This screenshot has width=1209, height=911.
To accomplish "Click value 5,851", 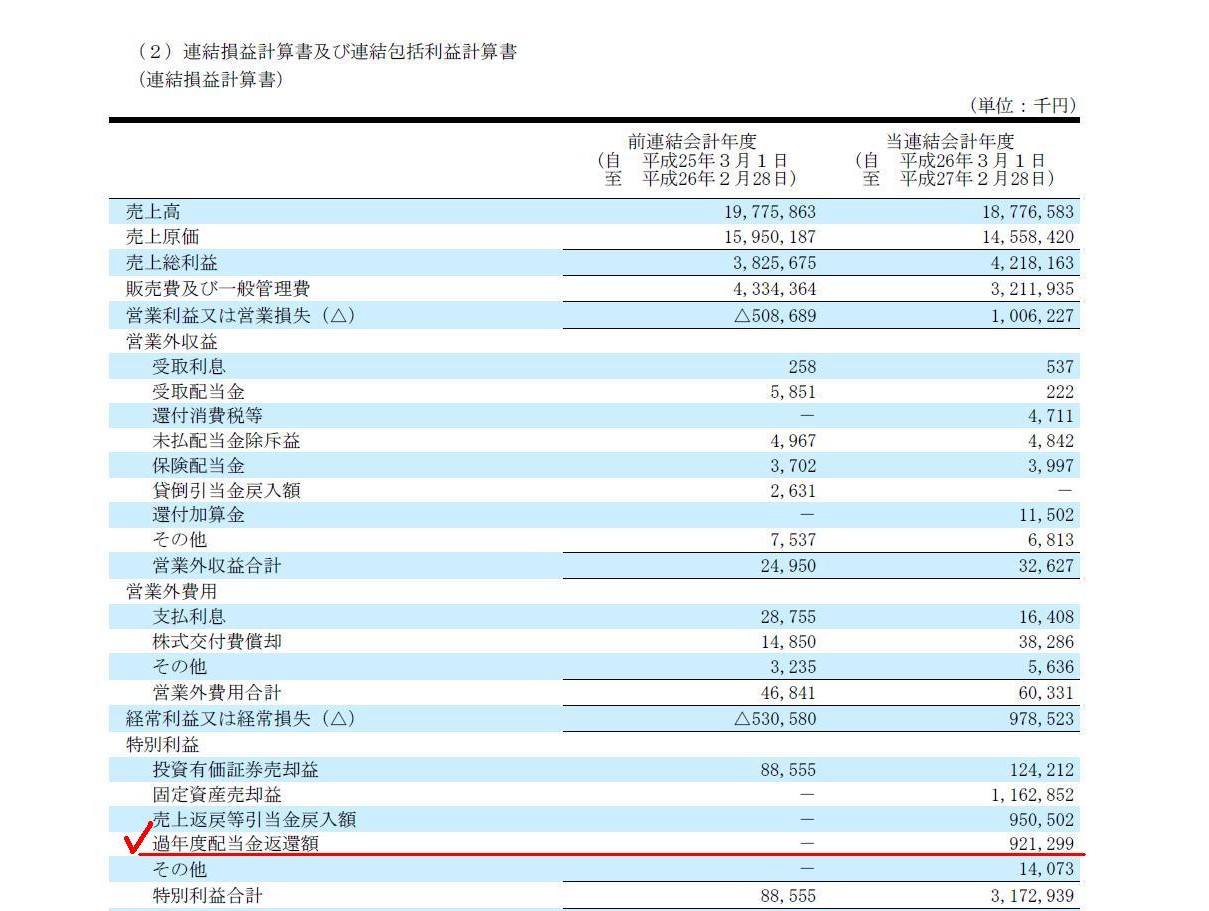I will 793,391.
